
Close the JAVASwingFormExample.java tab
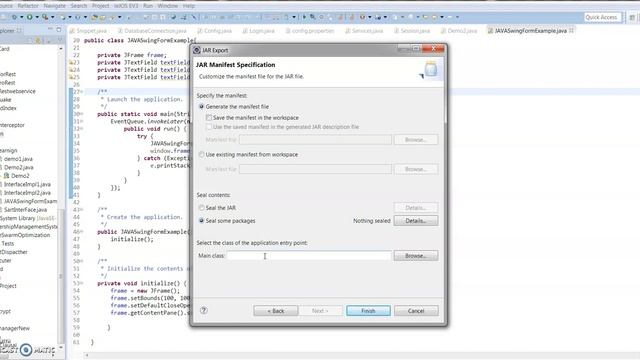tap(571, 31)
